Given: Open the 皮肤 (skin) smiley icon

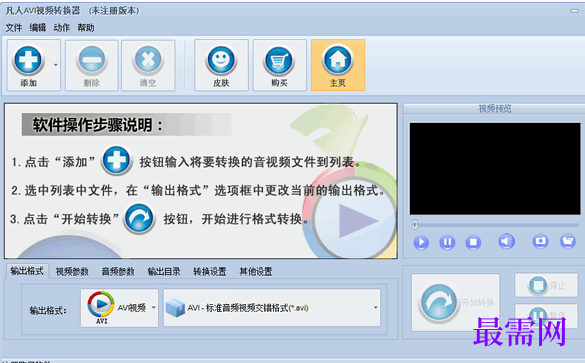Looking at the screenshot, I should [x=221, y=60].
